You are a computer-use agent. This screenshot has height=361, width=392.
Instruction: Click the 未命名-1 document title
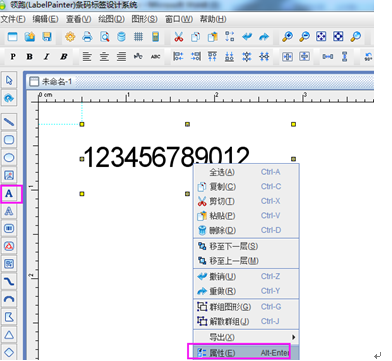pos(56,81)
